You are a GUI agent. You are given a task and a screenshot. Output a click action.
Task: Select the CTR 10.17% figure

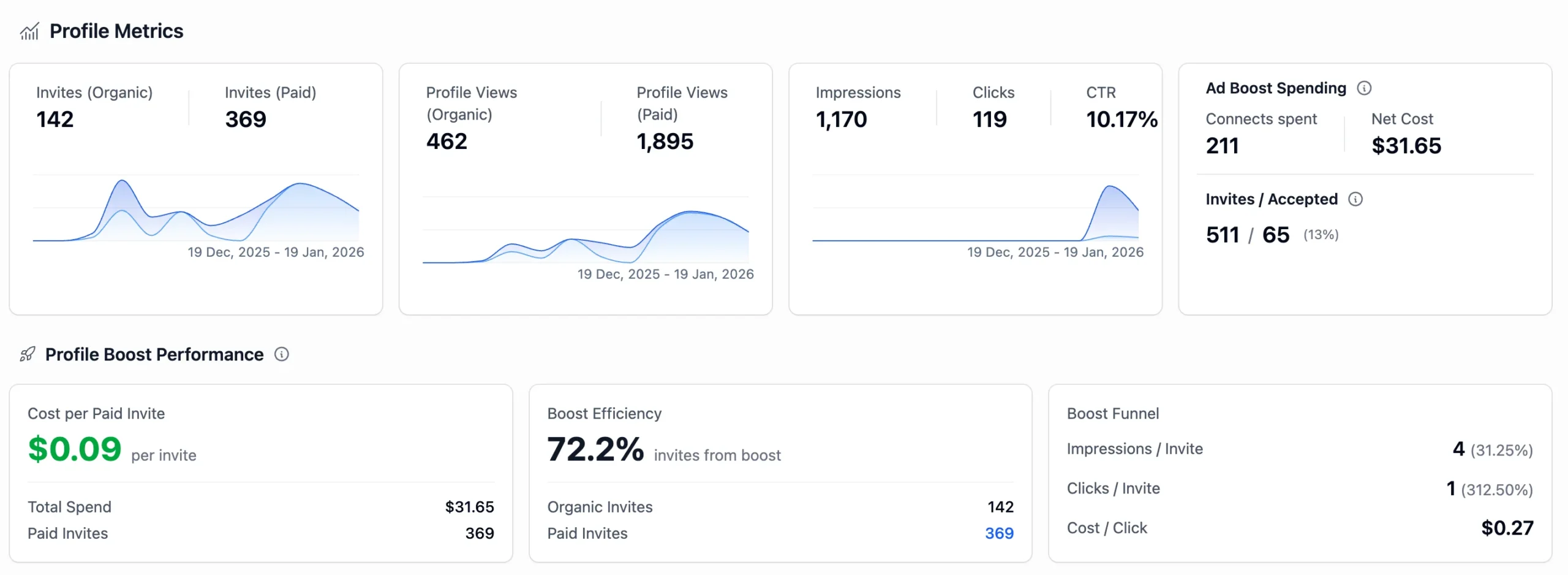(x=1121, y=119)
